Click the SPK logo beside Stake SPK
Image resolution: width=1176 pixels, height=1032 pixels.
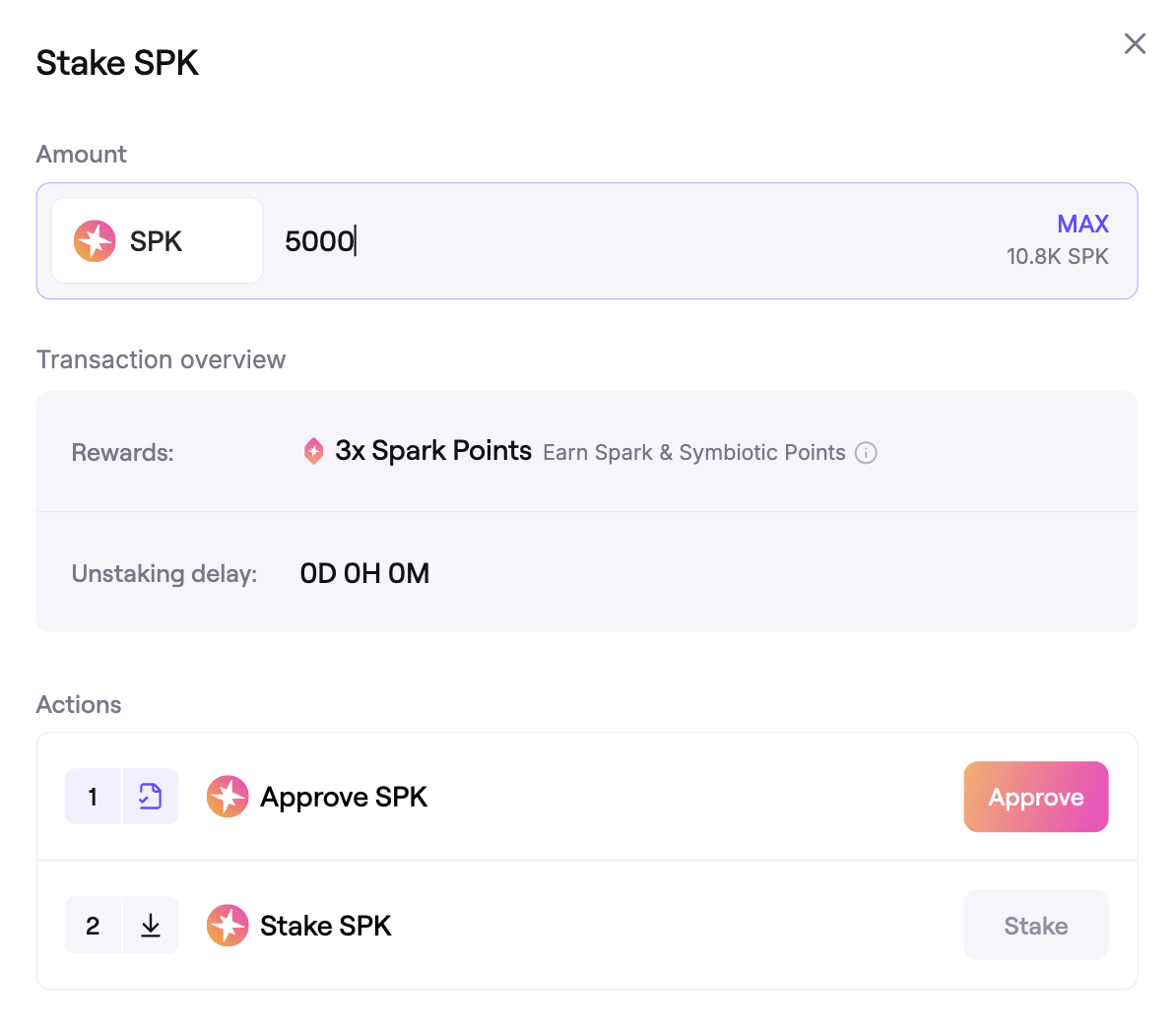[228, 926]
